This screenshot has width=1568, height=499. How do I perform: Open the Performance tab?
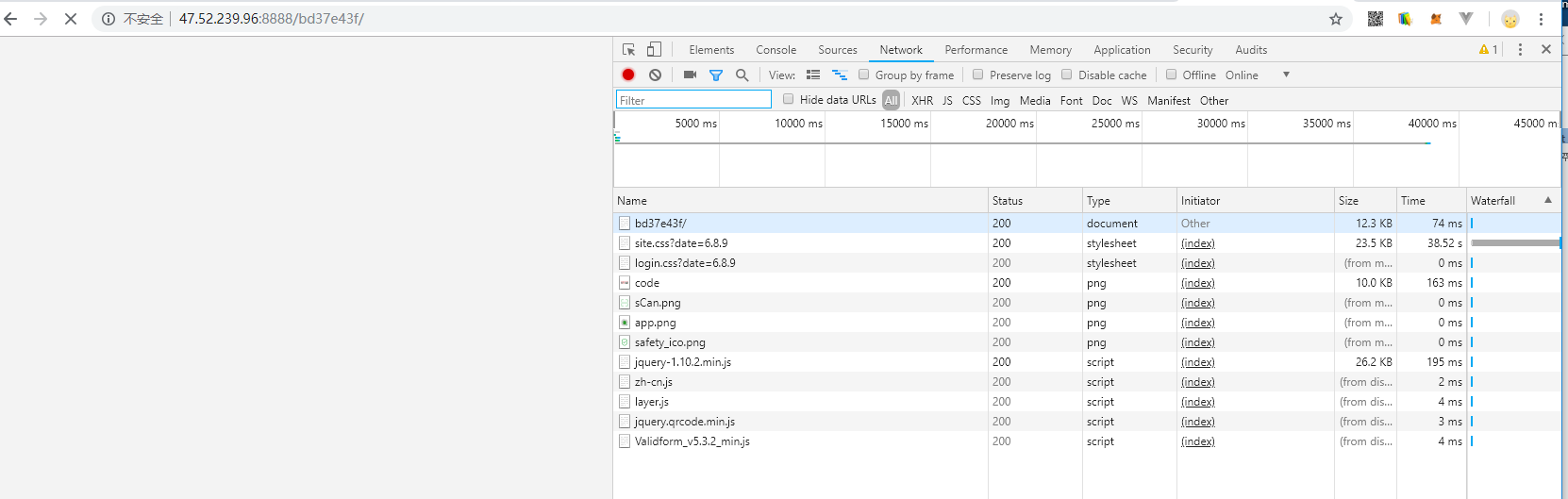(x=976, y=50)
